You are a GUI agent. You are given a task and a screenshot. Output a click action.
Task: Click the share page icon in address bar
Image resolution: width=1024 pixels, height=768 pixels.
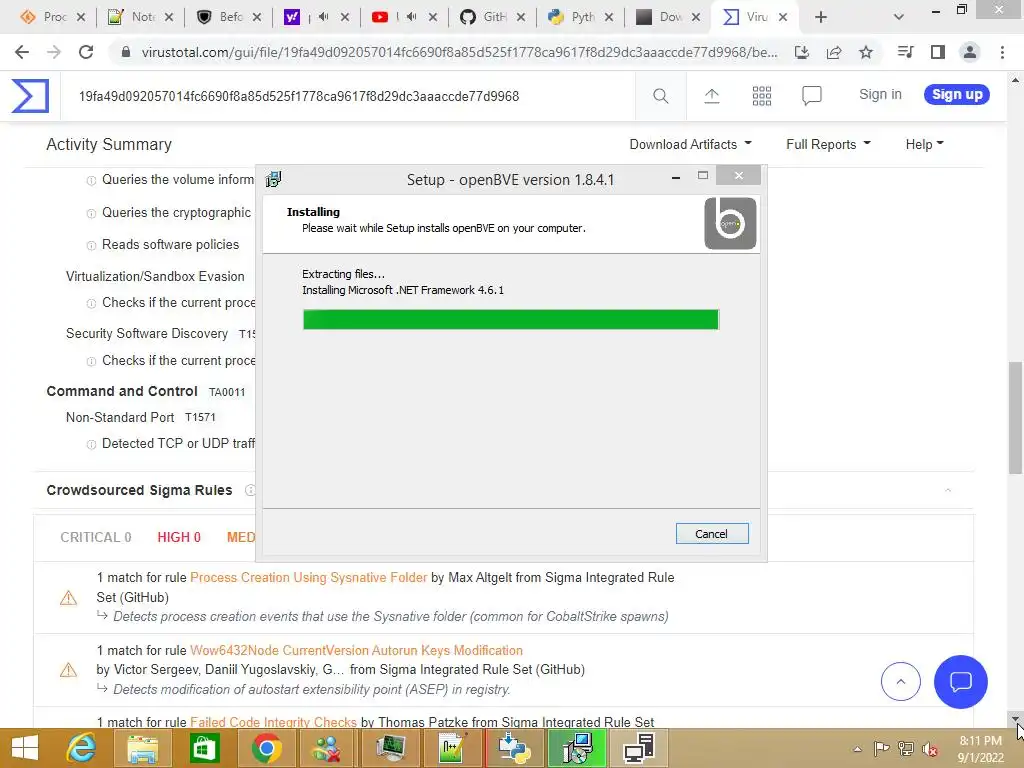click(834, 52)
